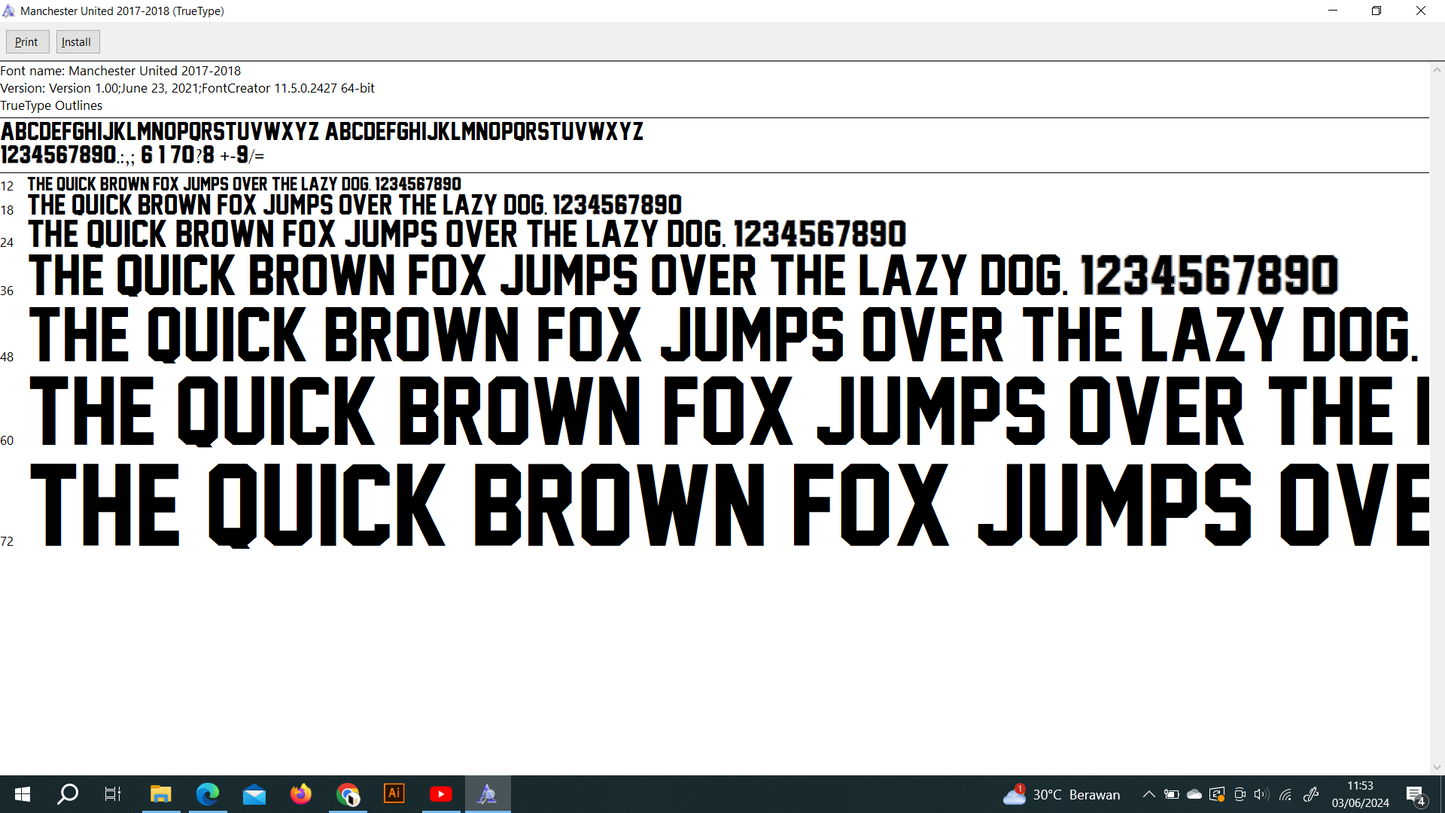
Task: Open Google Chrome from the taskbar
Action: click(x=347, y=795)
